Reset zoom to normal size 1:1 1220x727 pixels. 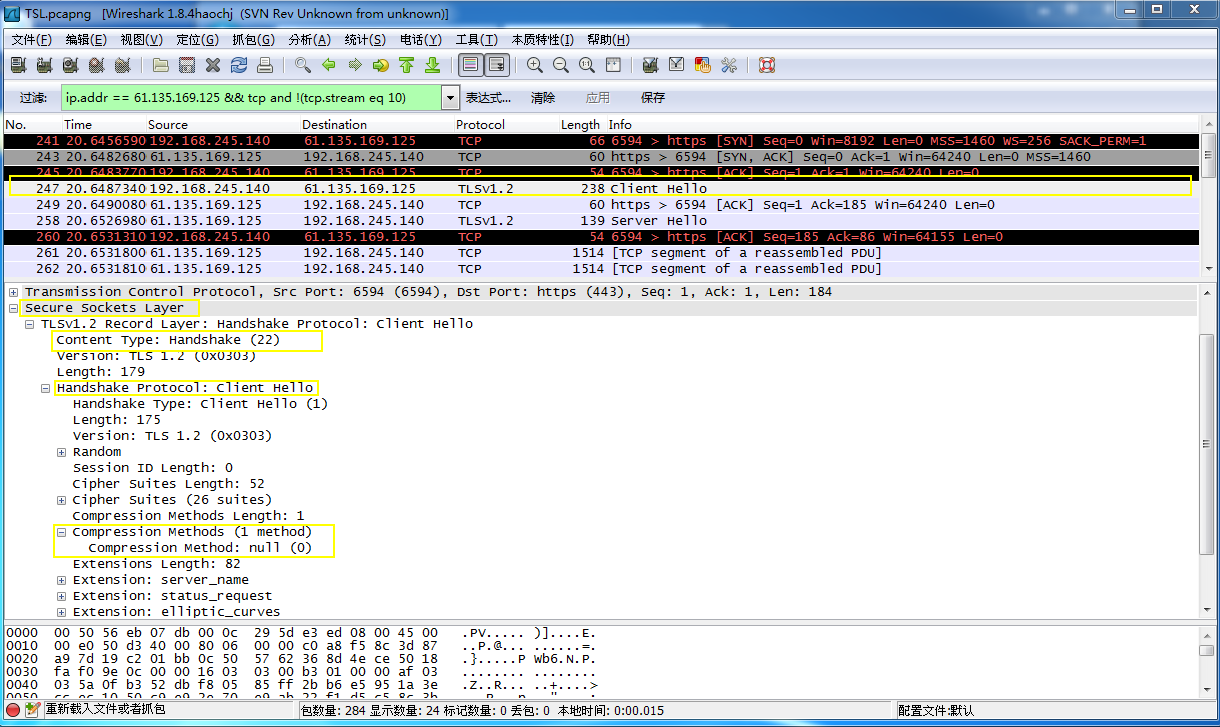[x=587, y=65]
